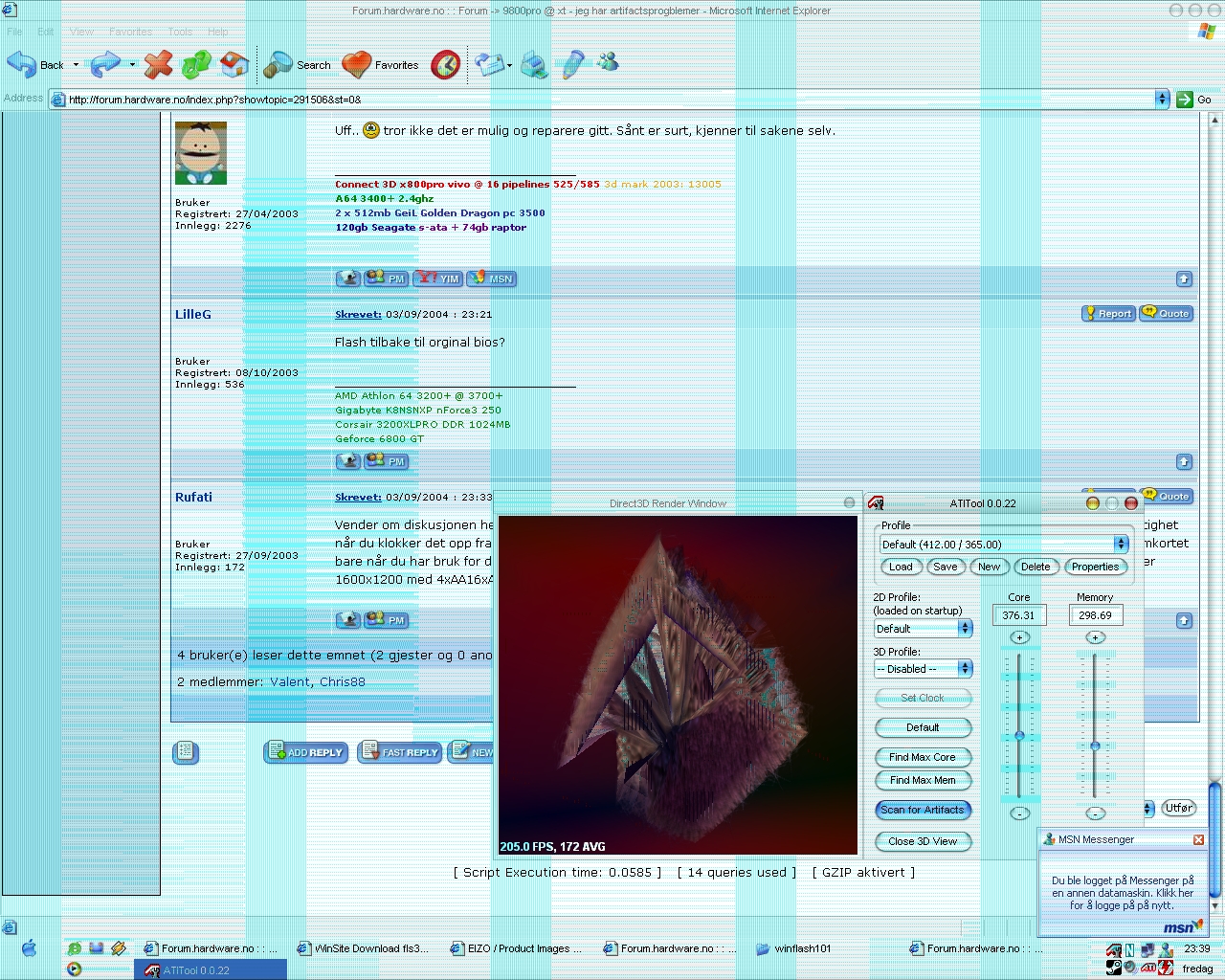Image resolution: width=1225 pixels, height=980 pixels.
Task: Stop page loading with the red X
Action: click(158, 64)
